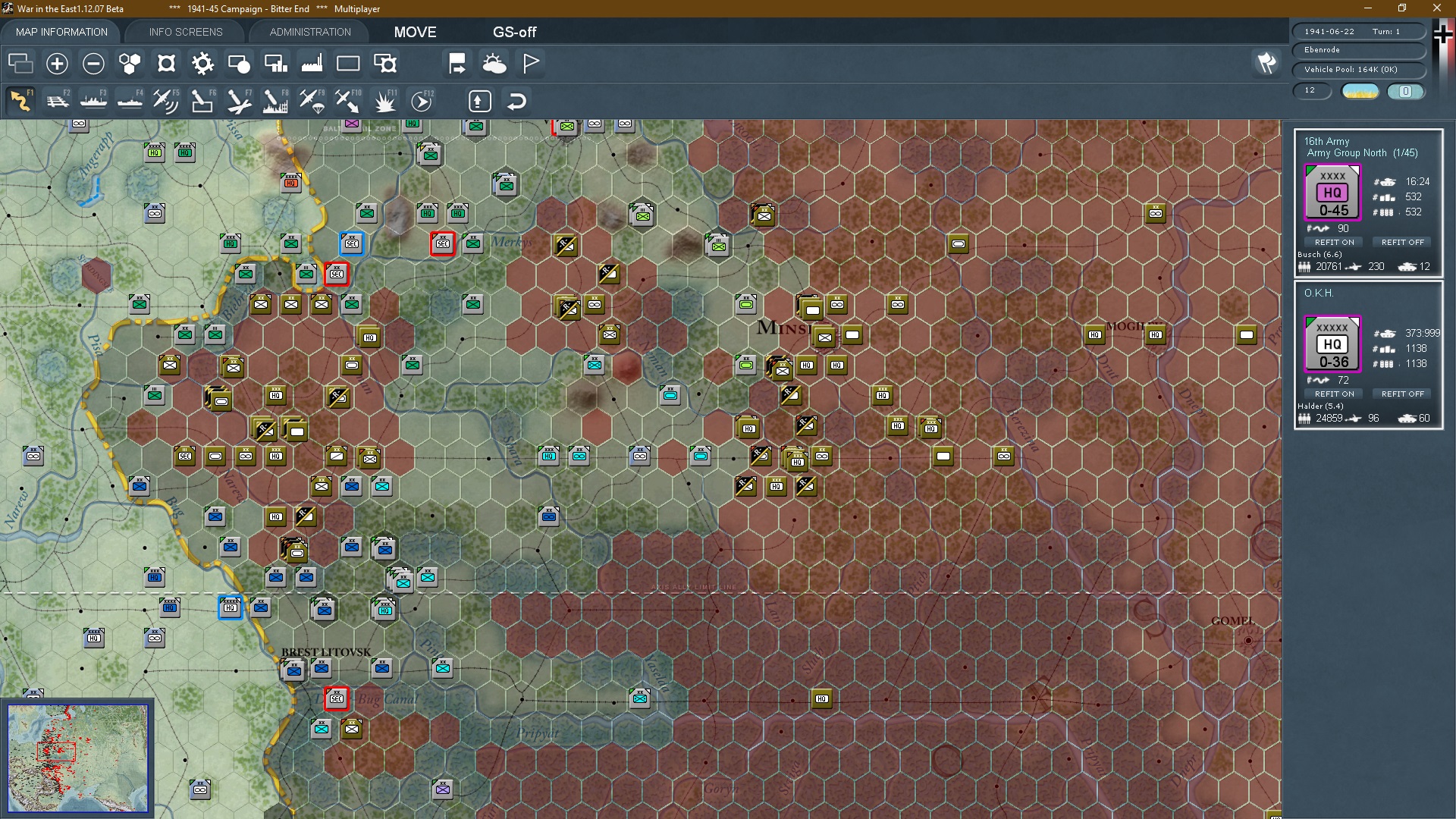Click the rectangle with circle icon
Image resolution: width=1456 pixels, height=819 pixels.
click(239, 63)
